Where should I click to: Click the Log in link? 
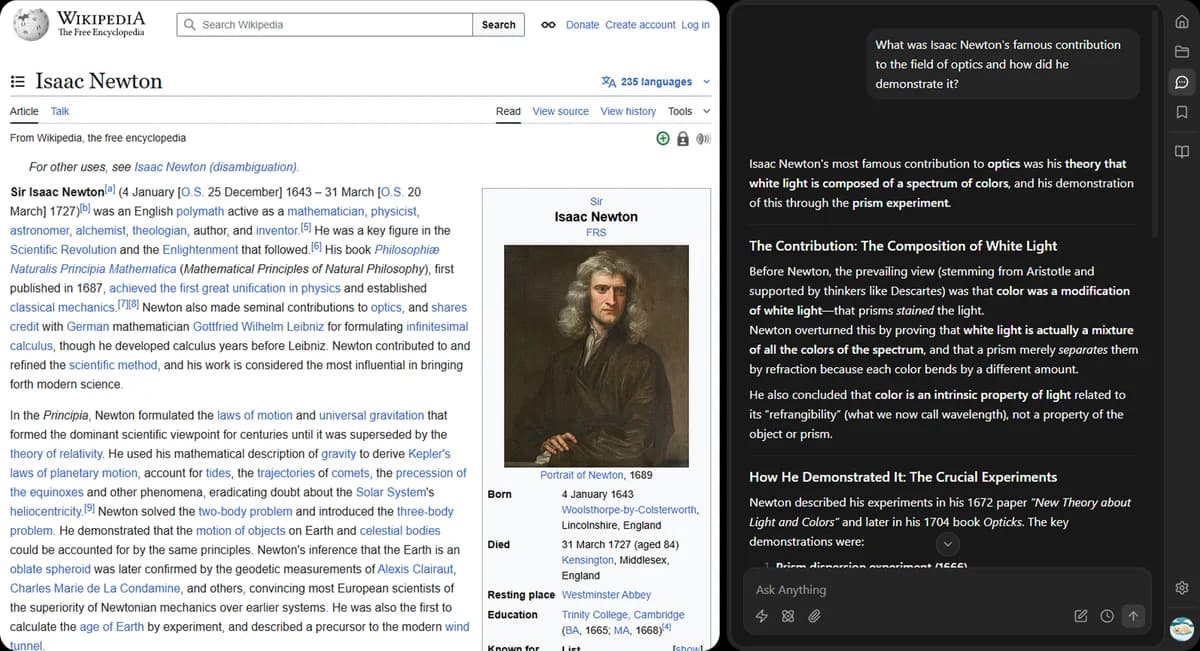pyautogui.click(x=695, y=25)
